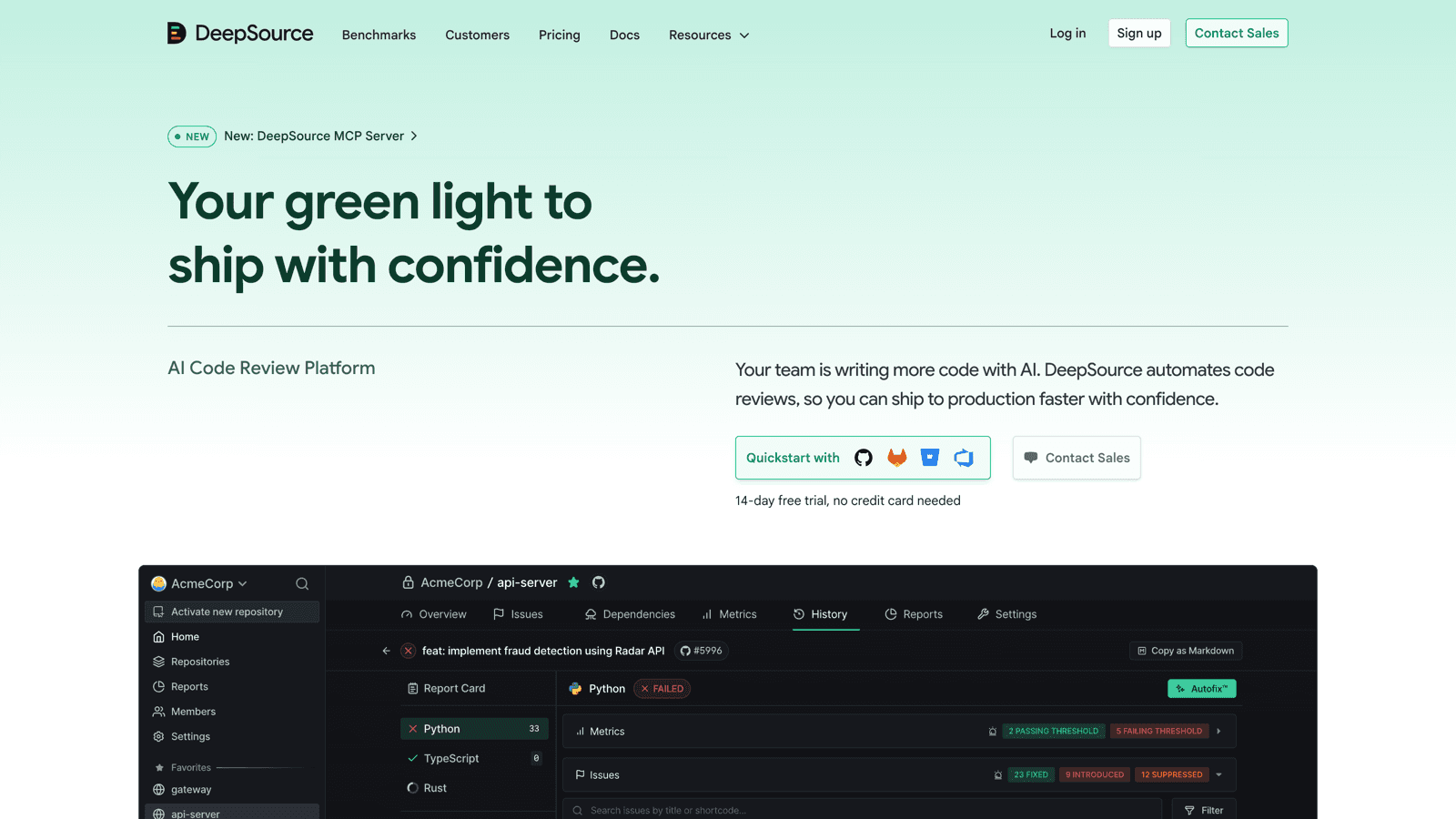The image size is (1456, 819).
Task: Open the Metrics tab in the repo header
Action: click(729, 614)
